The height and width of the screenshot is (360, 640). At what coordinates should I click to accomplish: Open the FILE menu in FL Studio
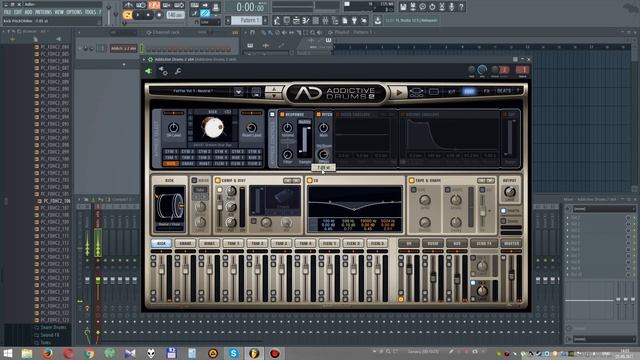(x=7, y=12)
